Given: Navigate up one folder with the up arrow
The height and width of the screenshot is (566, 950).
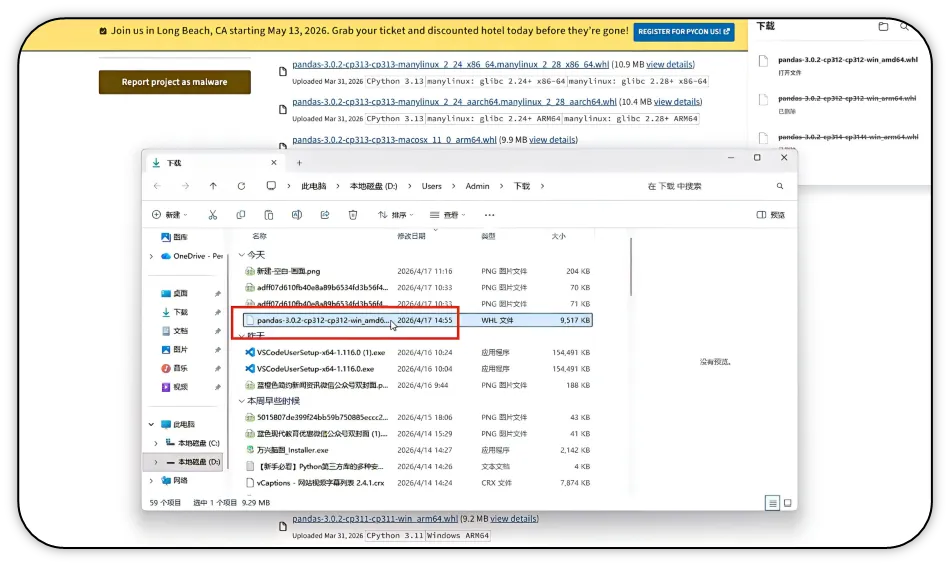Looking at the screenshot, I should (x=213, y=186).
